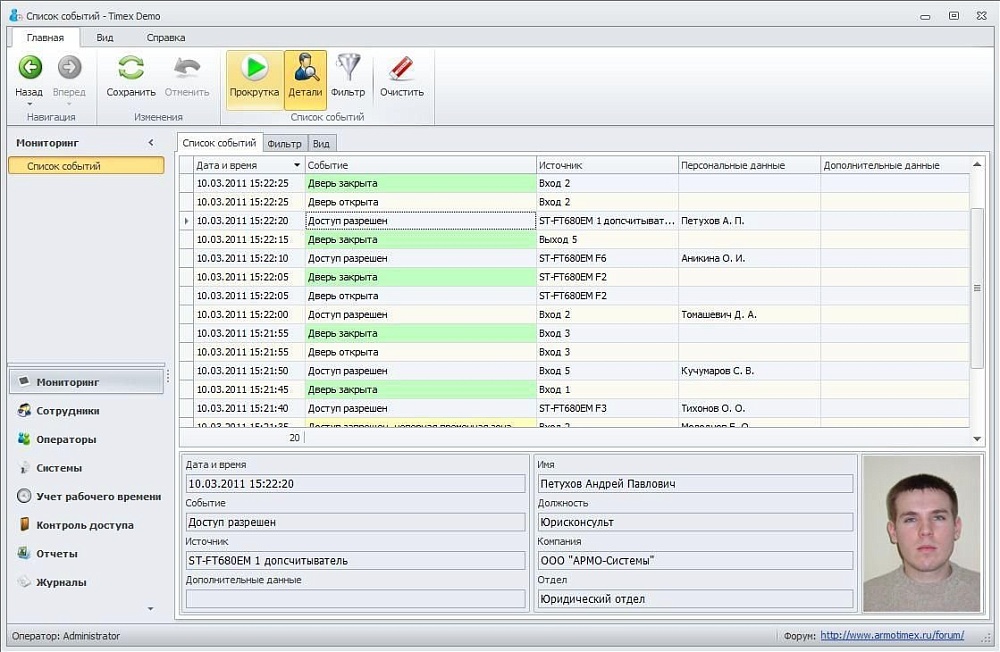Click the Clear (Очистить) eraser icon
This screenshot has height=652, width=1000.
tap(401, 68)
